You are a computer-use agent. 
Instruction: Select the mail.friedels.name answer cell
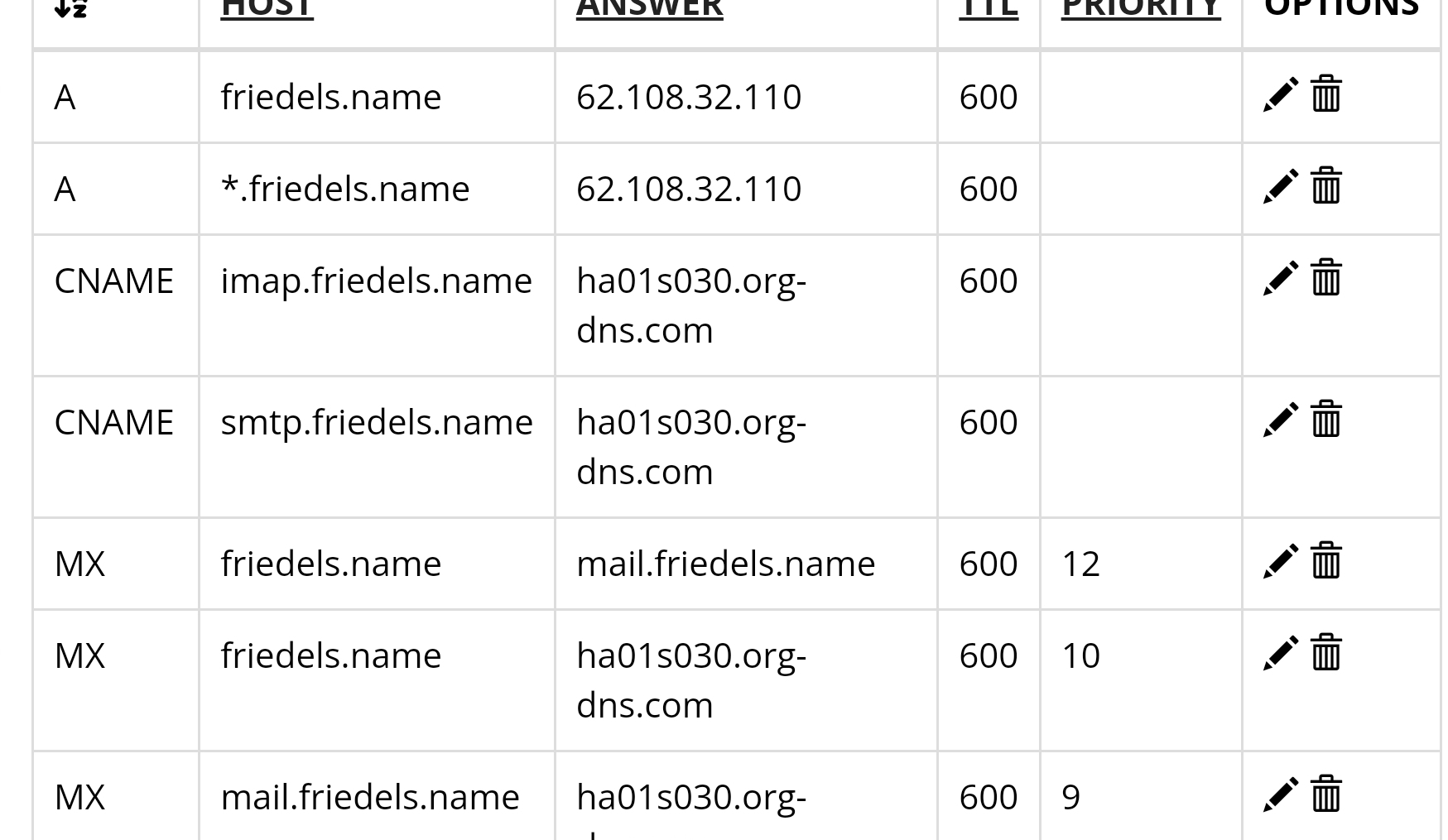tap(746, 564)
